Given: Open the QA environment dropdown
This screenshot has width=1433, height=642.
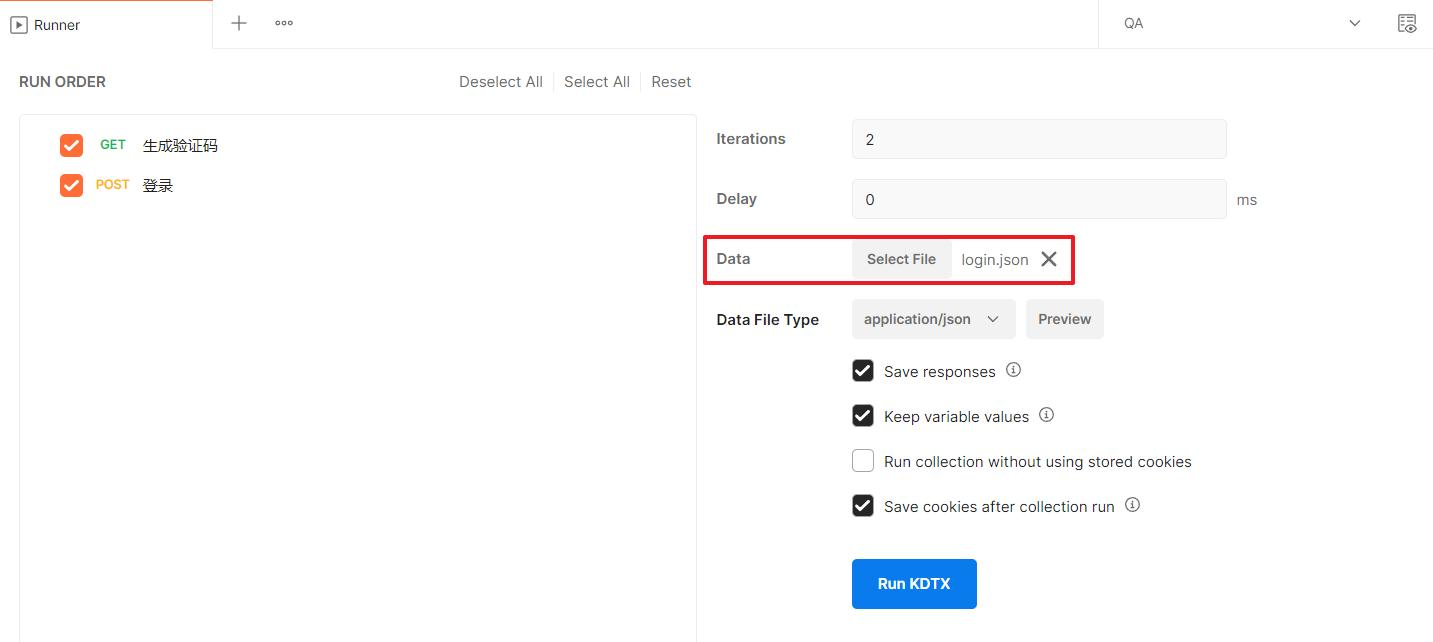Looking at the screenshot, I should click(1241, 24).
